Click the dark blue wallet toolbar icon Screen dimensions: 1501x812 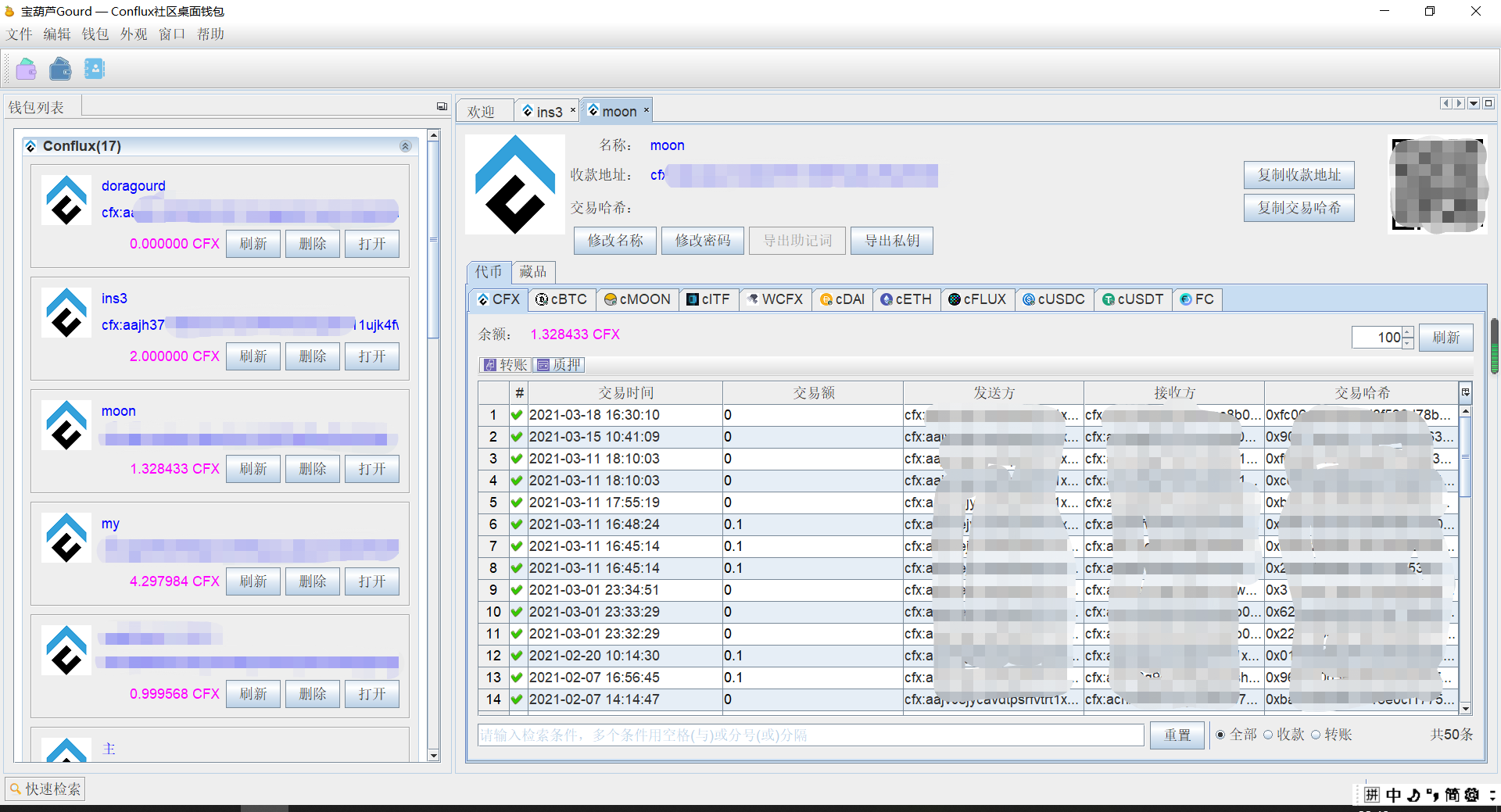tap(60, 69)
